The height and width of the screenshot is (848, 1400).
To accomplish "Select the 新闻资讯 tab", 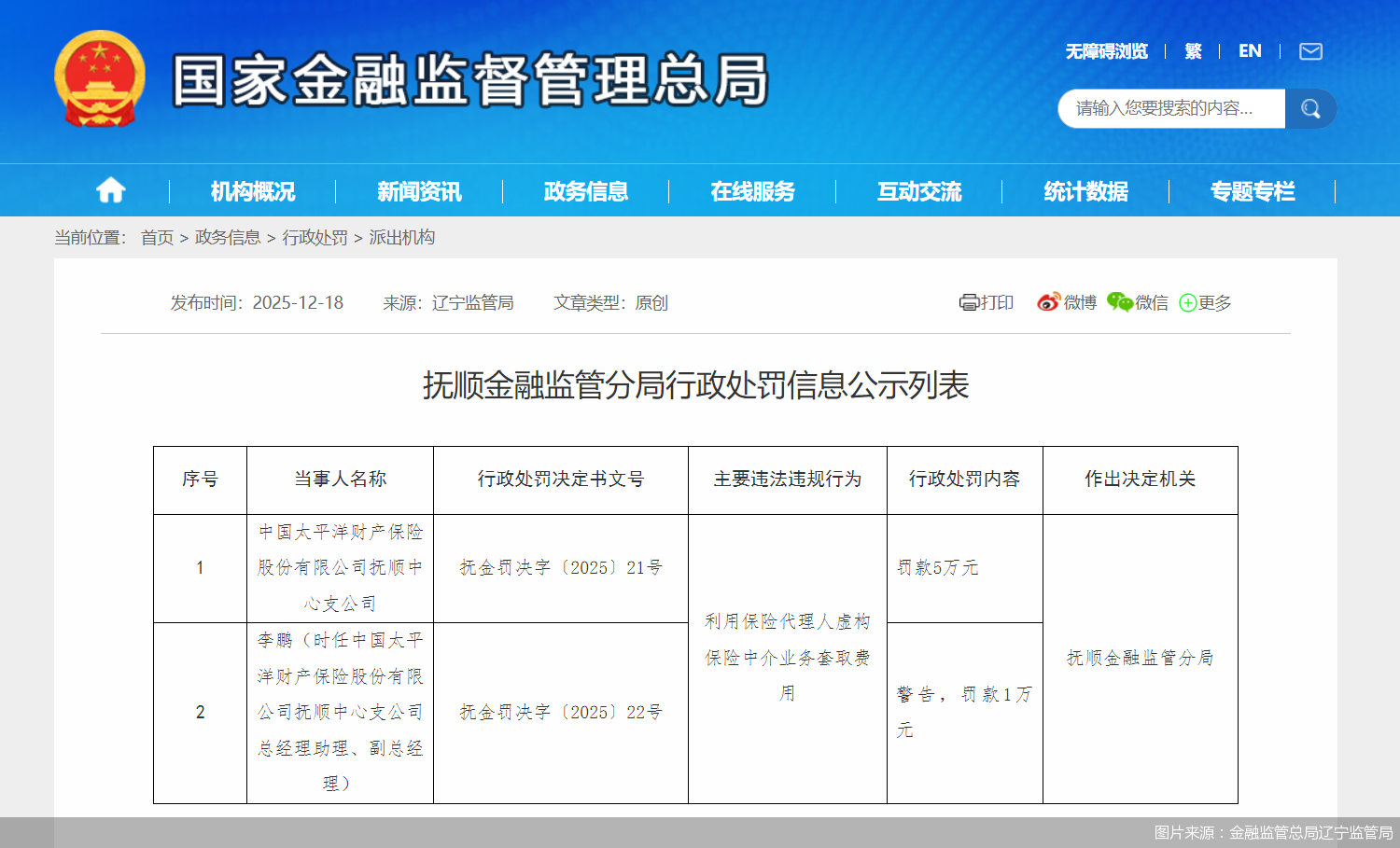I will (418, 190).
